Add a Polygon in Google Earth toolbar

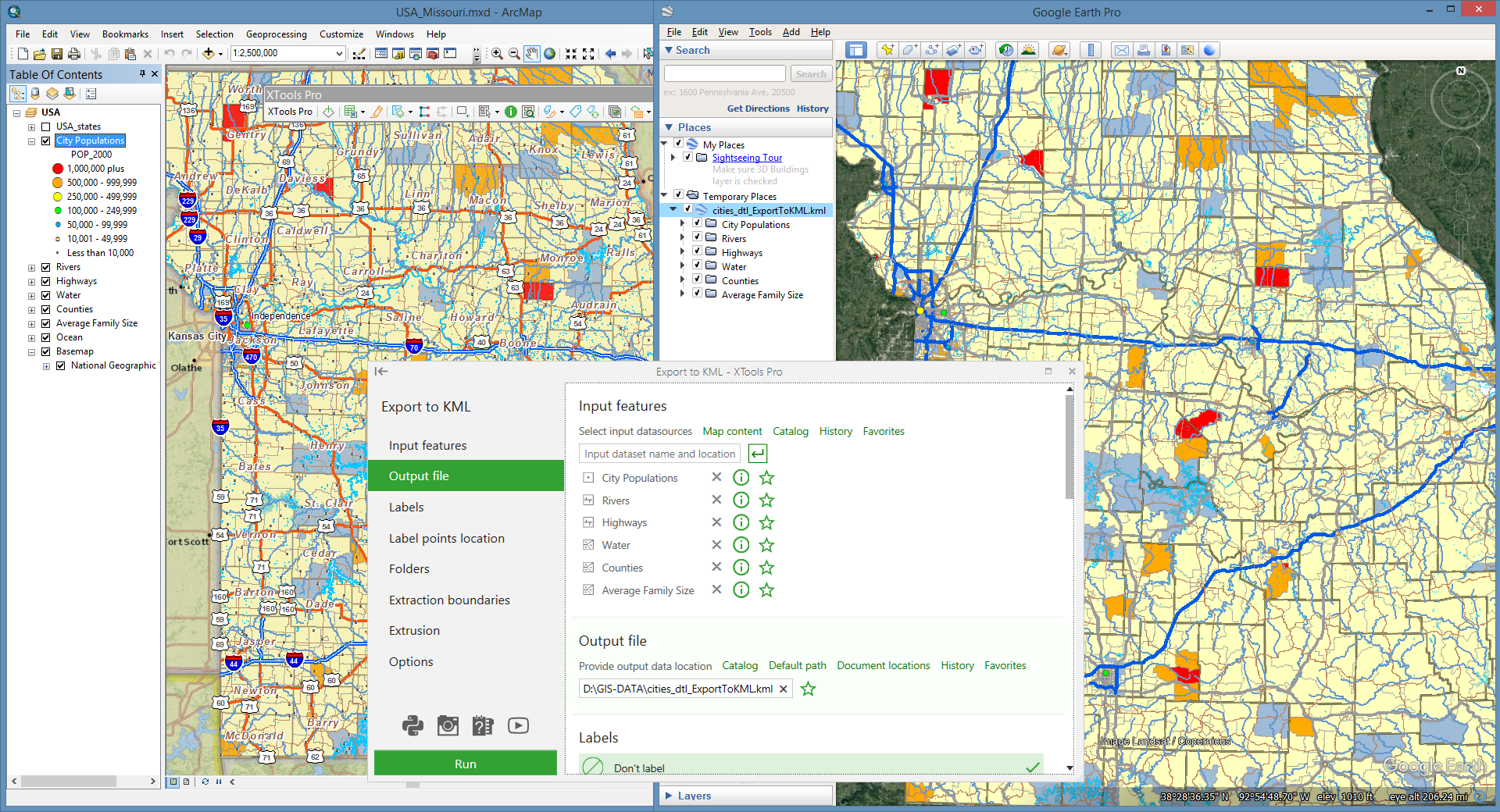[909, 50]
